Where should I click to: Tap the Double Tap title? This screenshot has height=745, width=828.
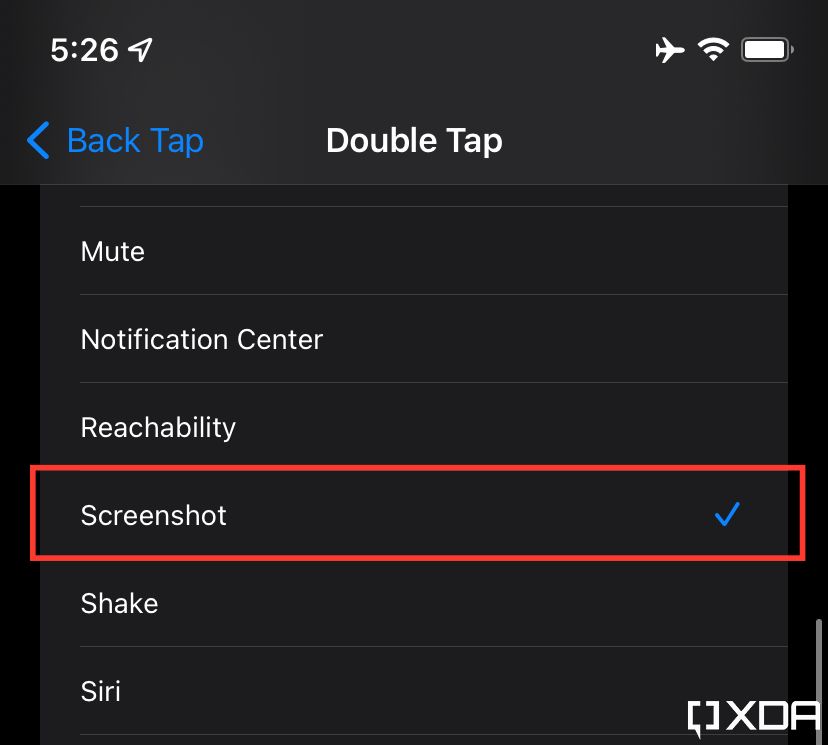pyautogui.click(x=414, y=141)
